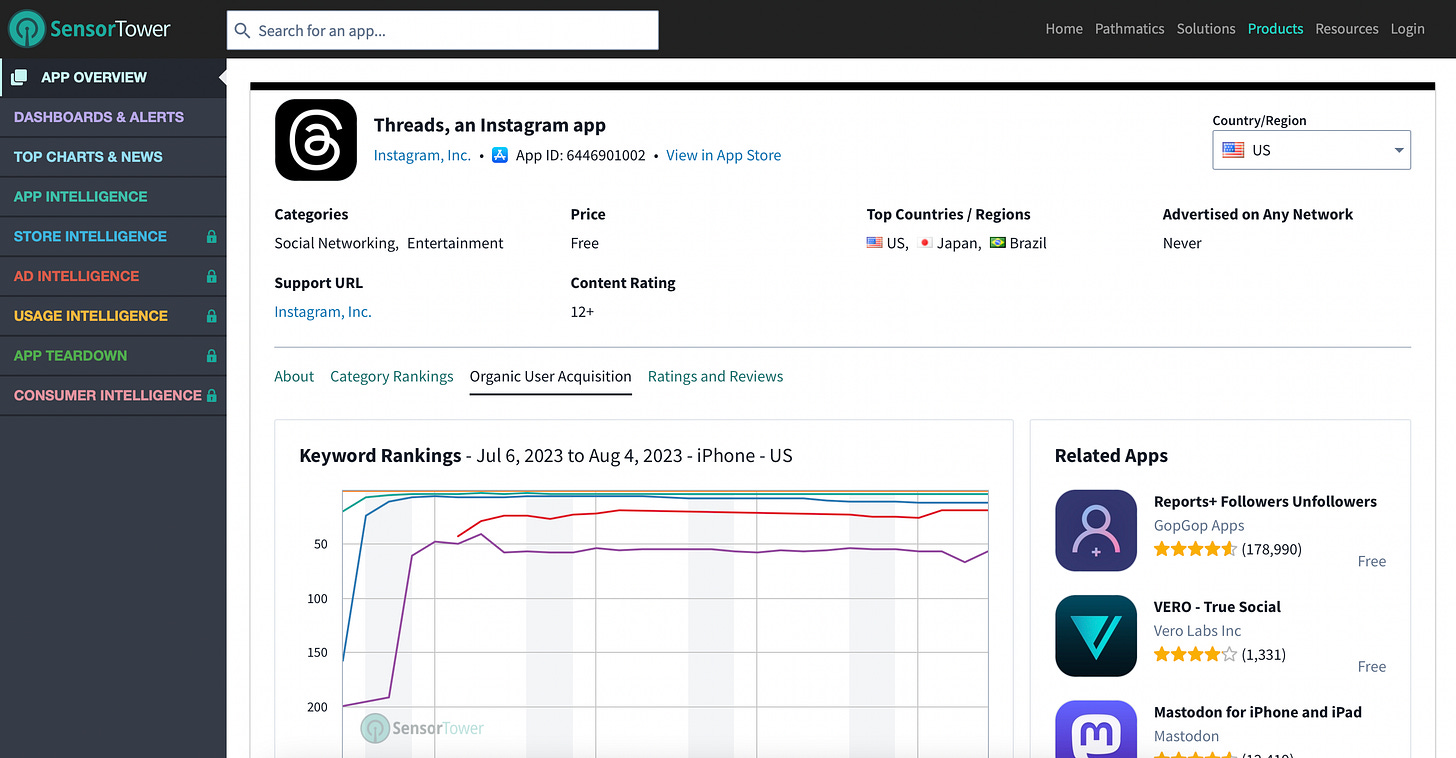
Task: Open the Instagram, Inc. support URL
Action: 323,312
